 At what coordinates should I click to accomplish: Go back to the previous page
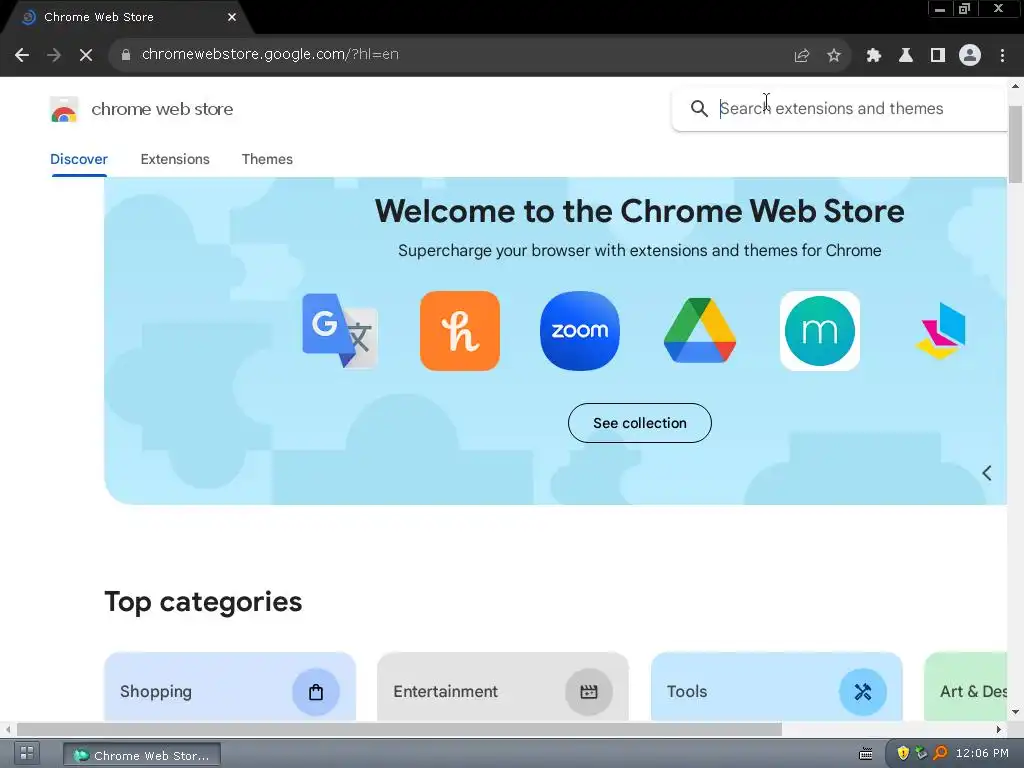[22, 55]
